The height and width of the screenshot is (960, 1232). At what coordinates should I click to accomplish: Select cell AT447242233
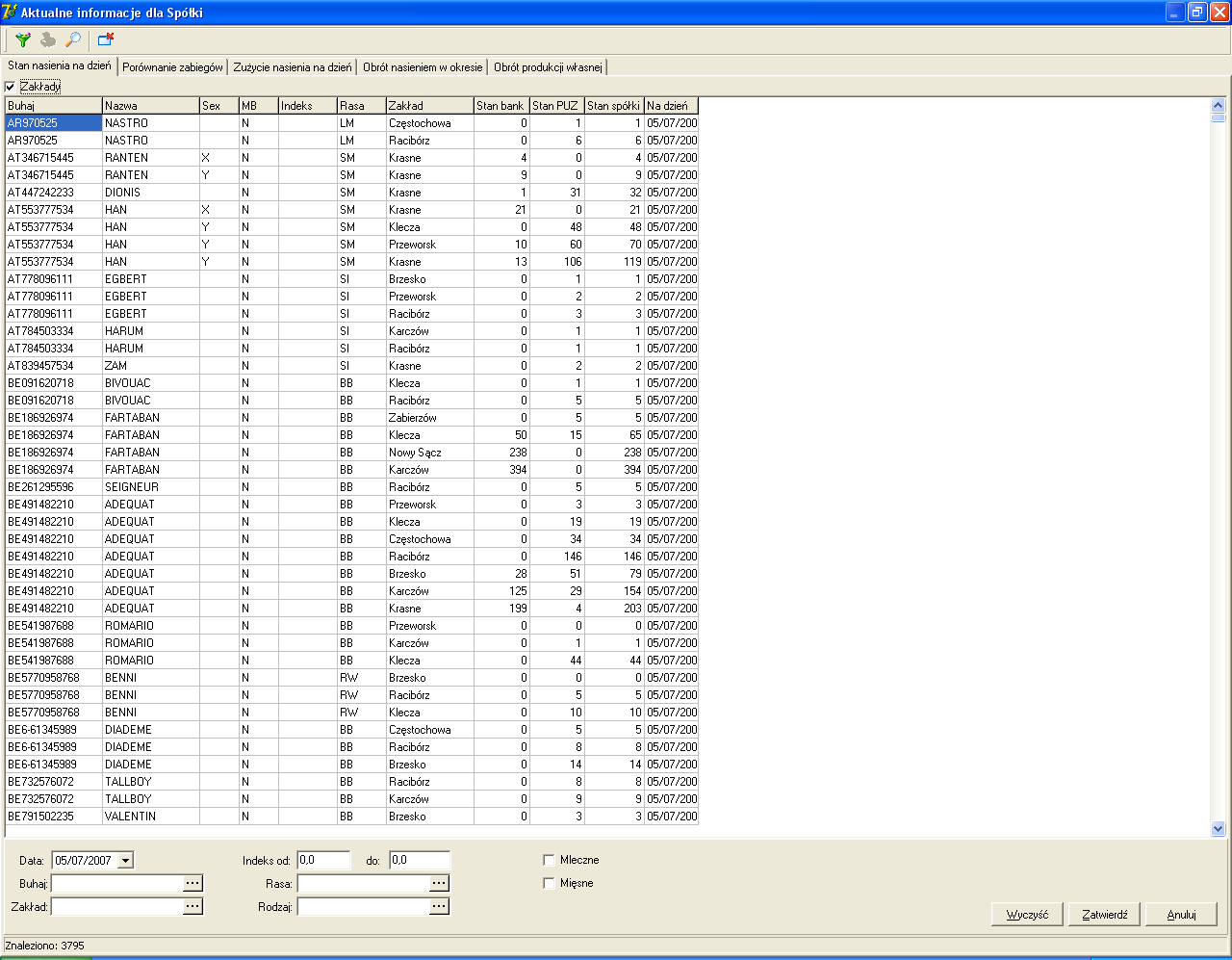[x=54, y=193]
